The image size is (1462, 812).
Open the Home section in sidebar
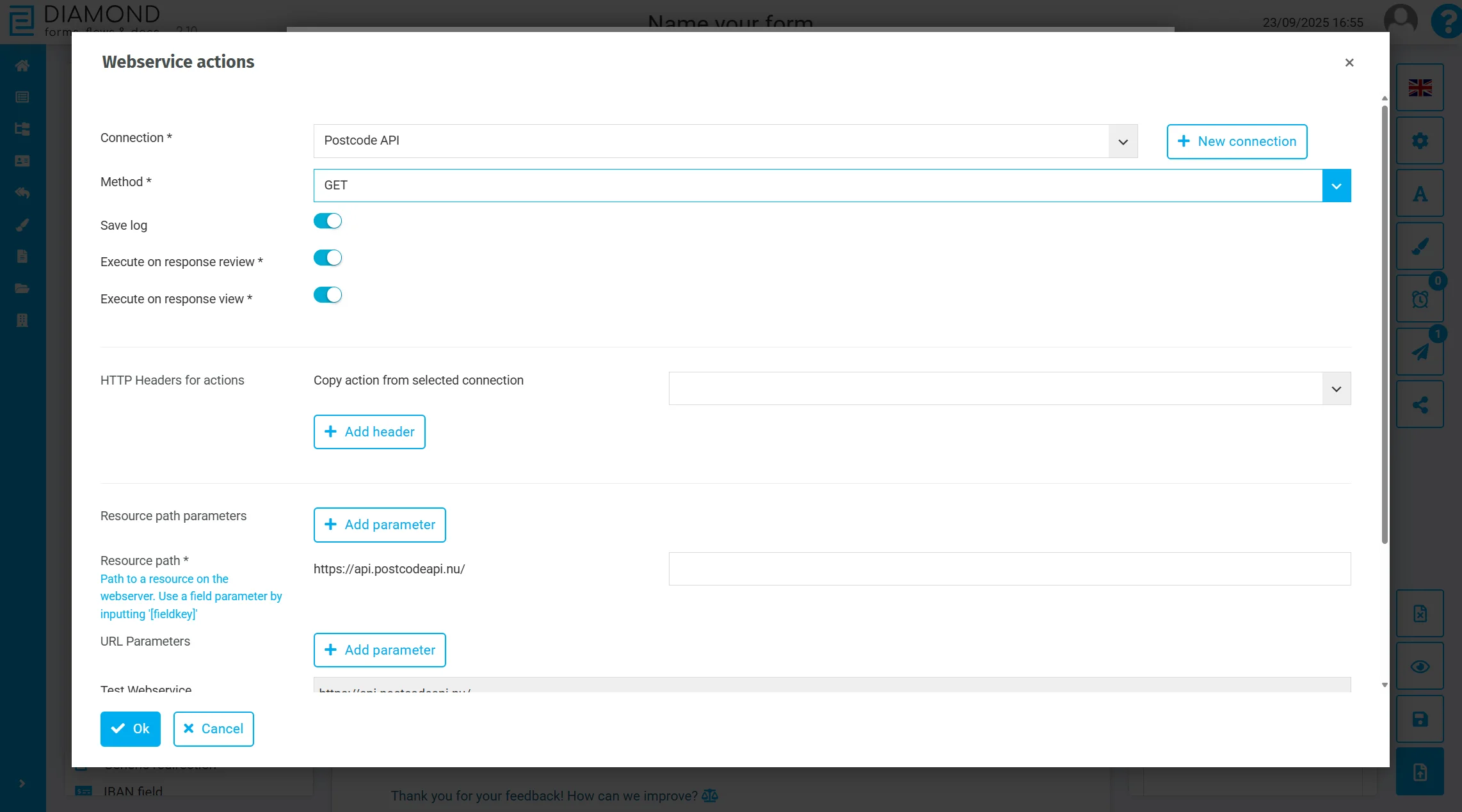22,65
